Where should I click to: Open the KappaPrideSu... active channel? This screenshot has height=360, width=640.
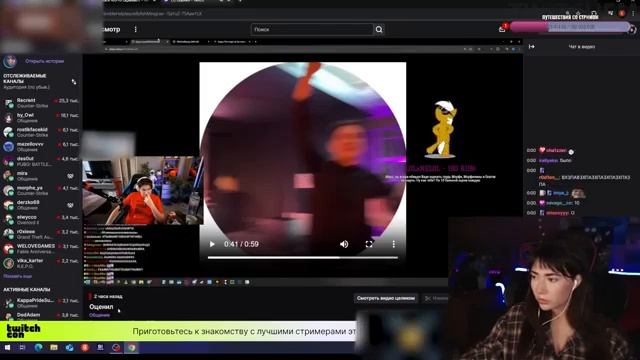click(41, 303)
